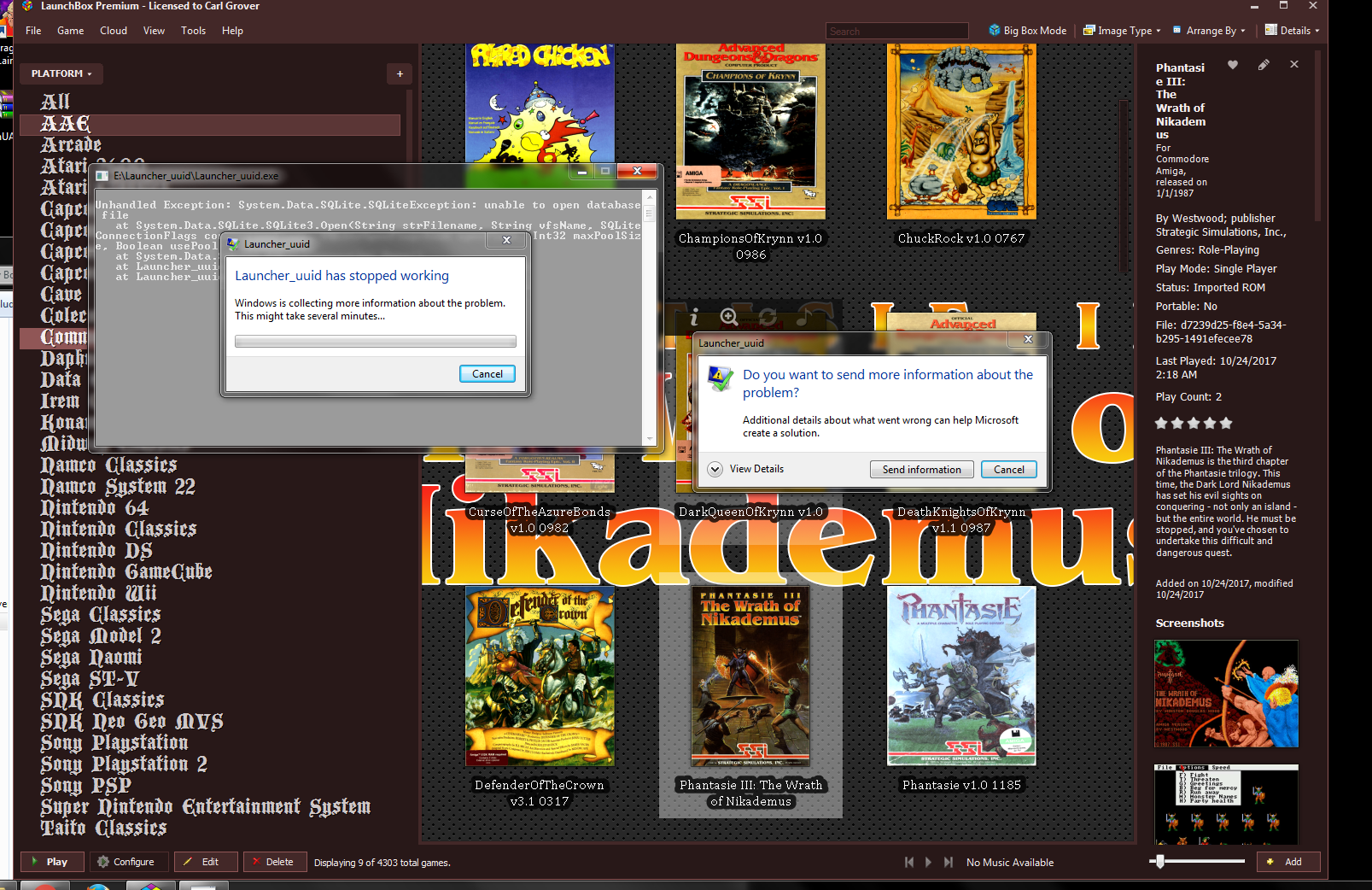Screen dimensions: 1372x890
Task: Select Taito Classics platform
Action: (103, 829)
